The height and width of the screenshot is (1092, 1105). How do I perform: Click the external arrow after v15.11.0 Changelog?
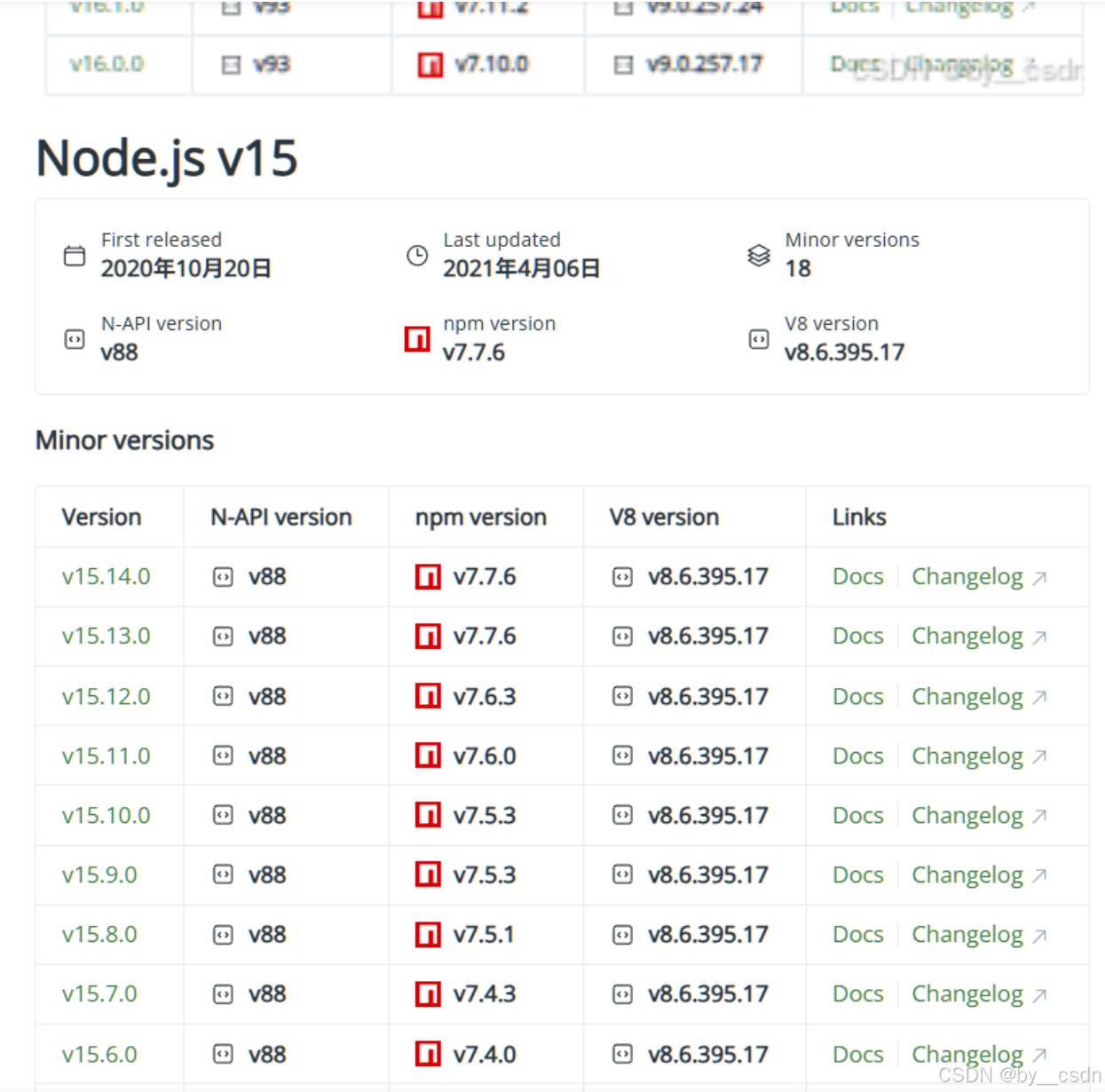pos(1040,757)
